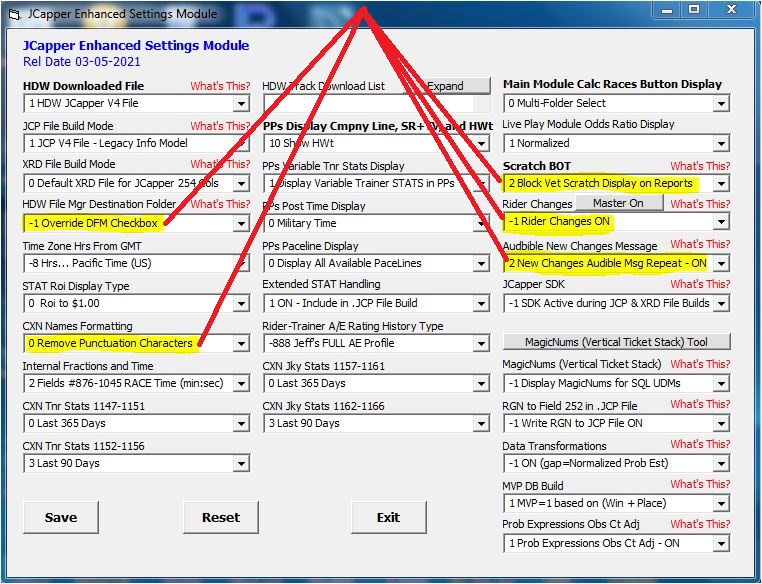Screen dimensions: 762x584
Task: Click What's This for Prob Expressions Obs Ct Adj
Action: [x=700, y=524]
